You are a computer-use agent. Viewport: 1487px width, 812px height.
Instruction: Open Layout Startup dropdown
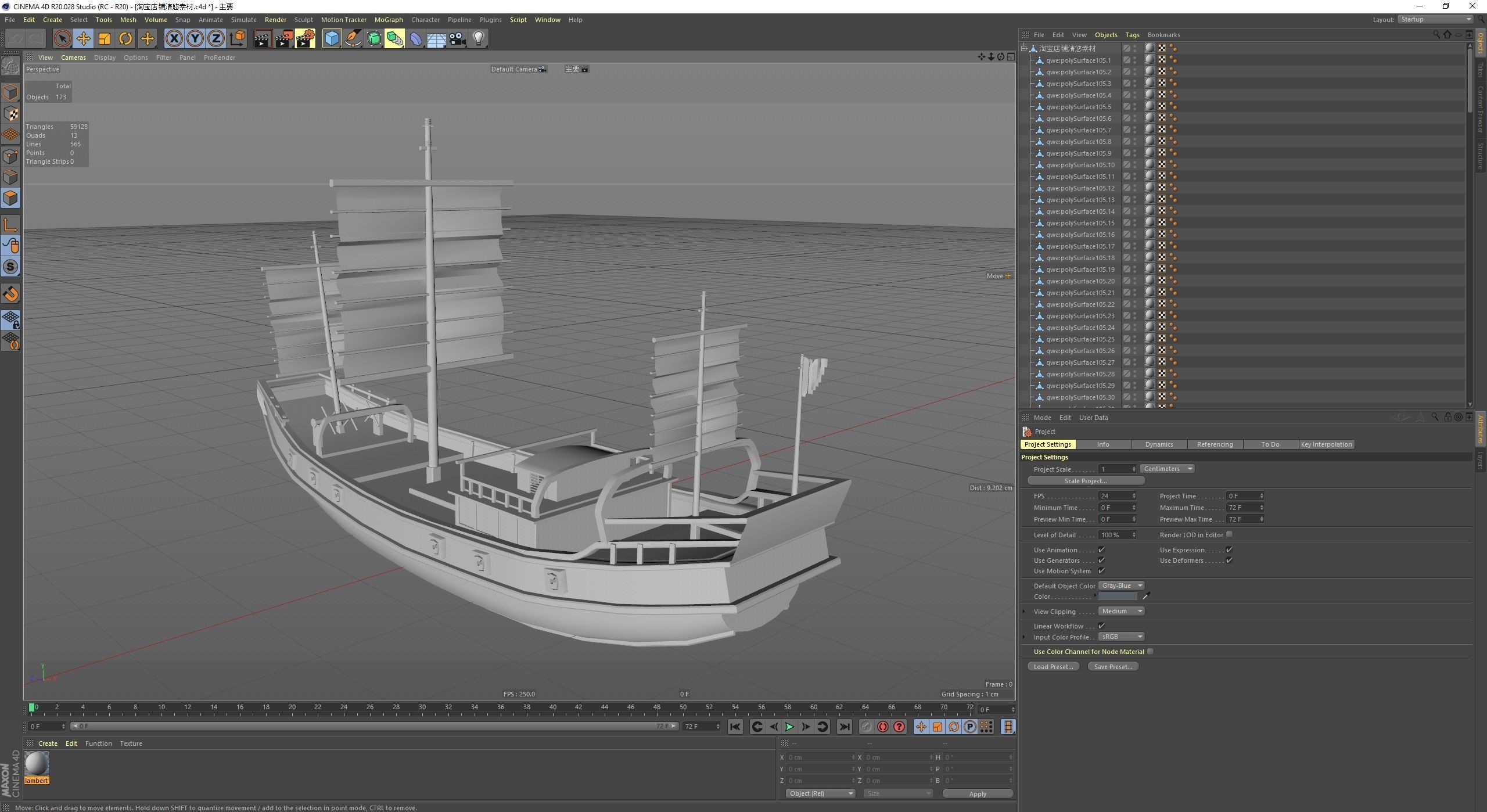coord(1435,19)
